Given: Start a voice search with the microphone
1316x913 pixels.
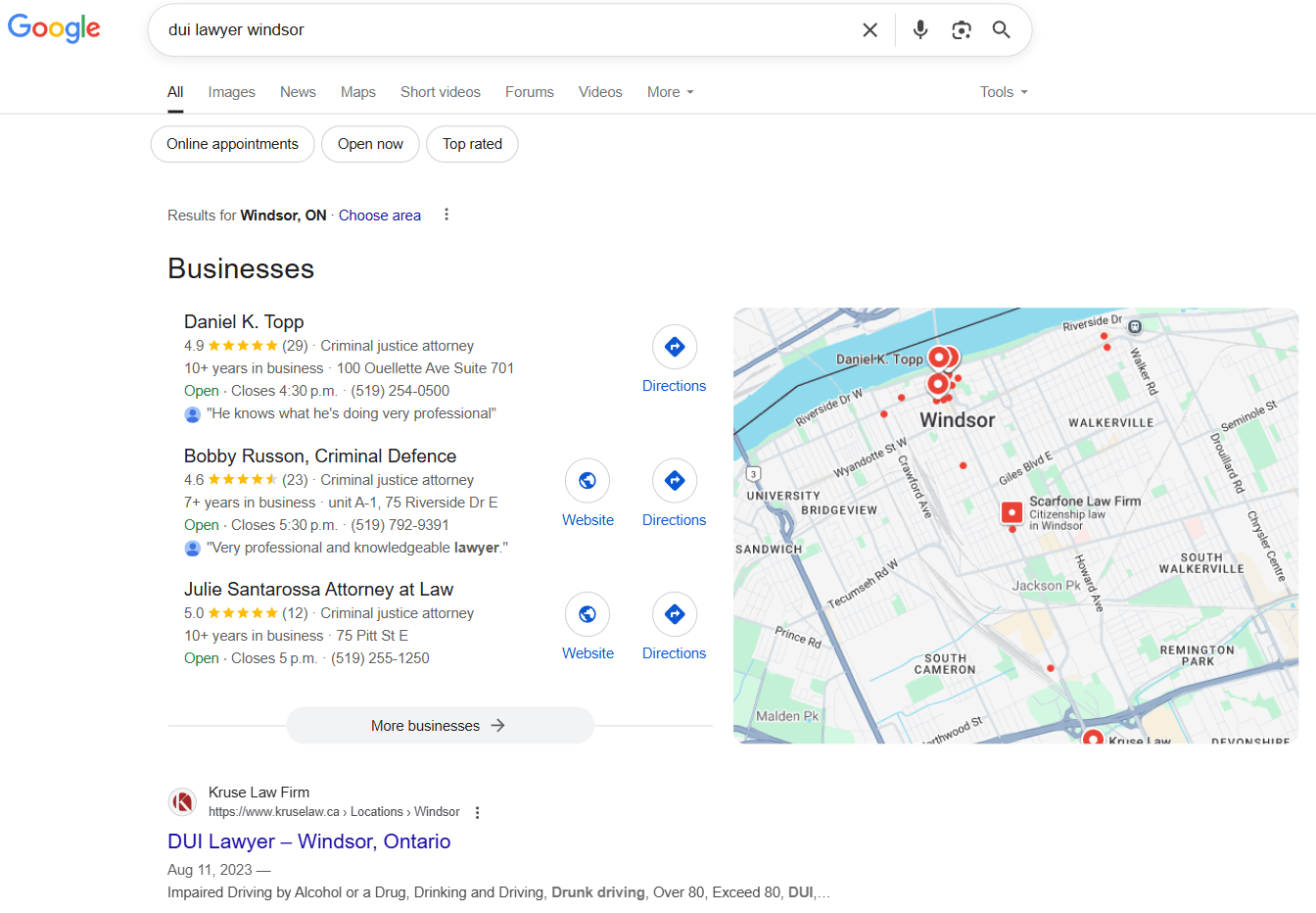Looking at the screenshot, I should [919, 30].
